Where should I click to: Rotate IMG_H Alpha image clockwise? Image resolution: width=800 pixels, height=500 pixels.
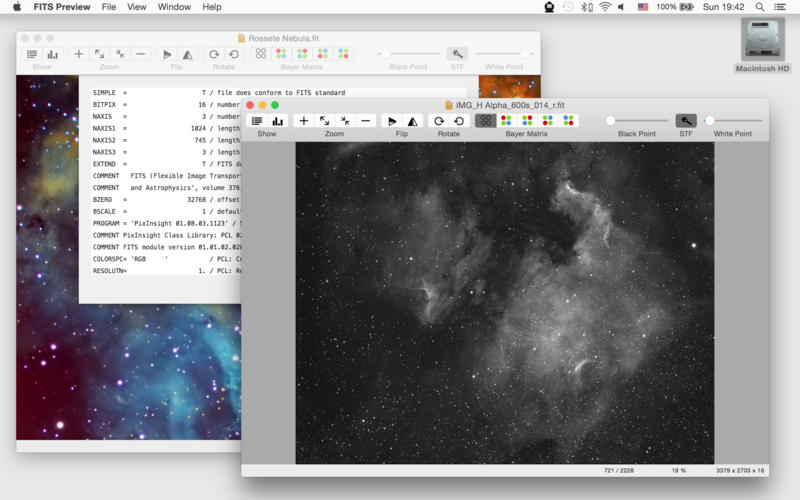[439, 121]
